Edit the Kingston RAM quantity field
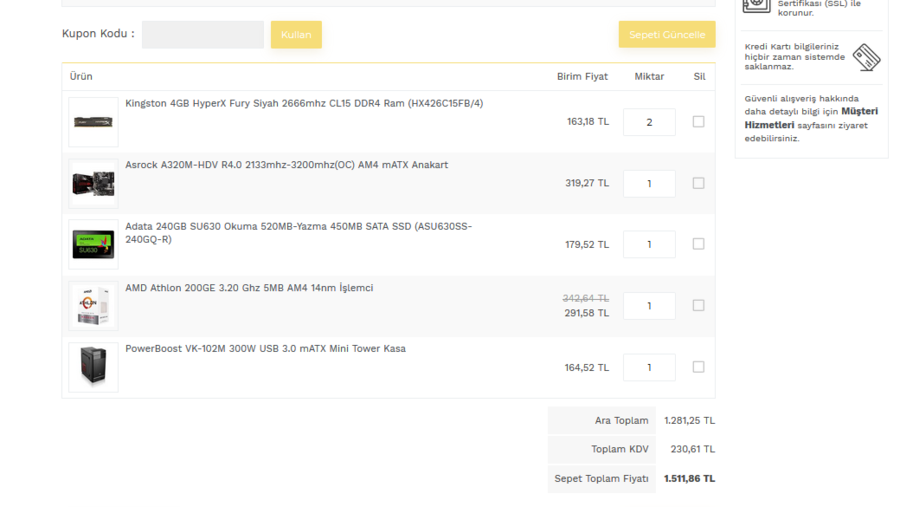 pyautogui.click(x=649, y=122)
